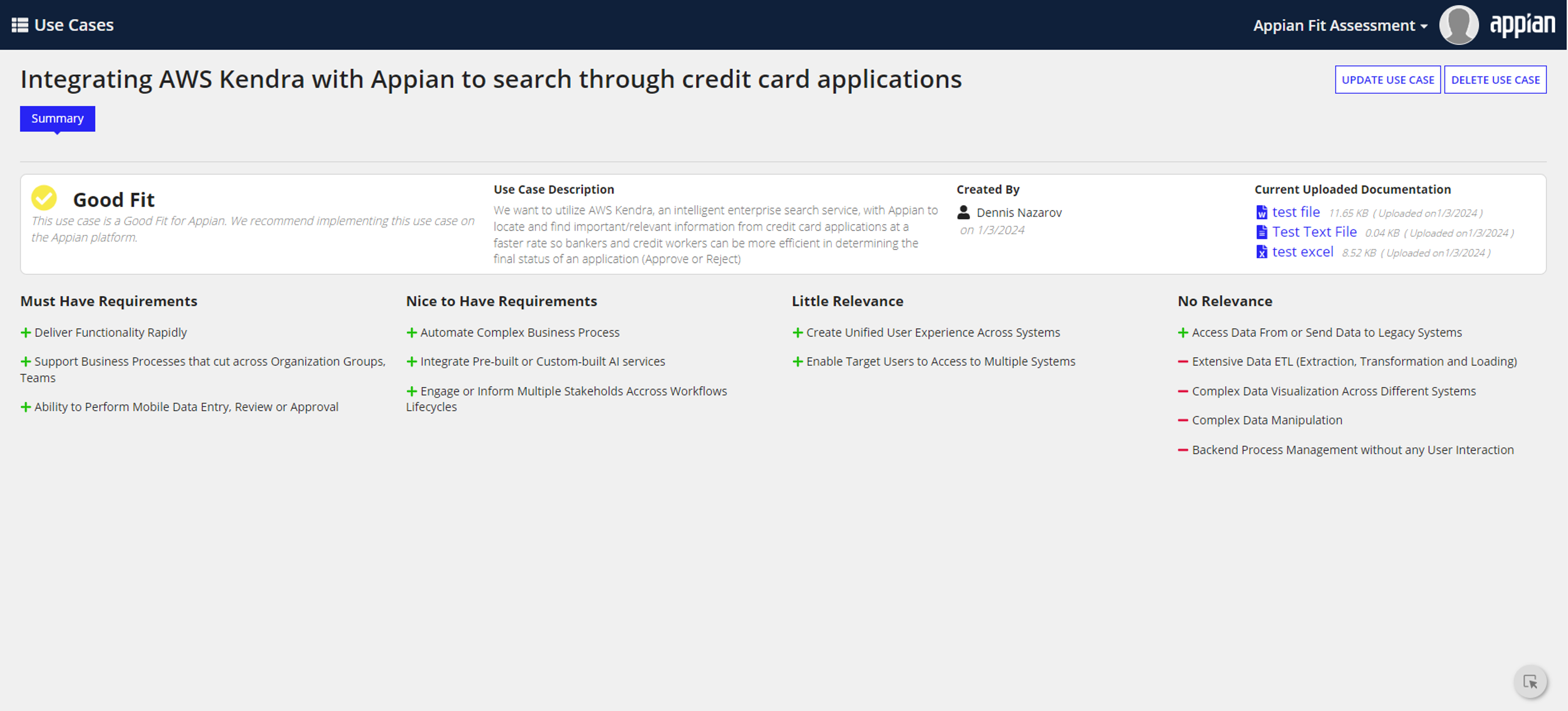Click the Excel icon for test excel
This screenshot has height=711, width=1568.
(1261, 252)
